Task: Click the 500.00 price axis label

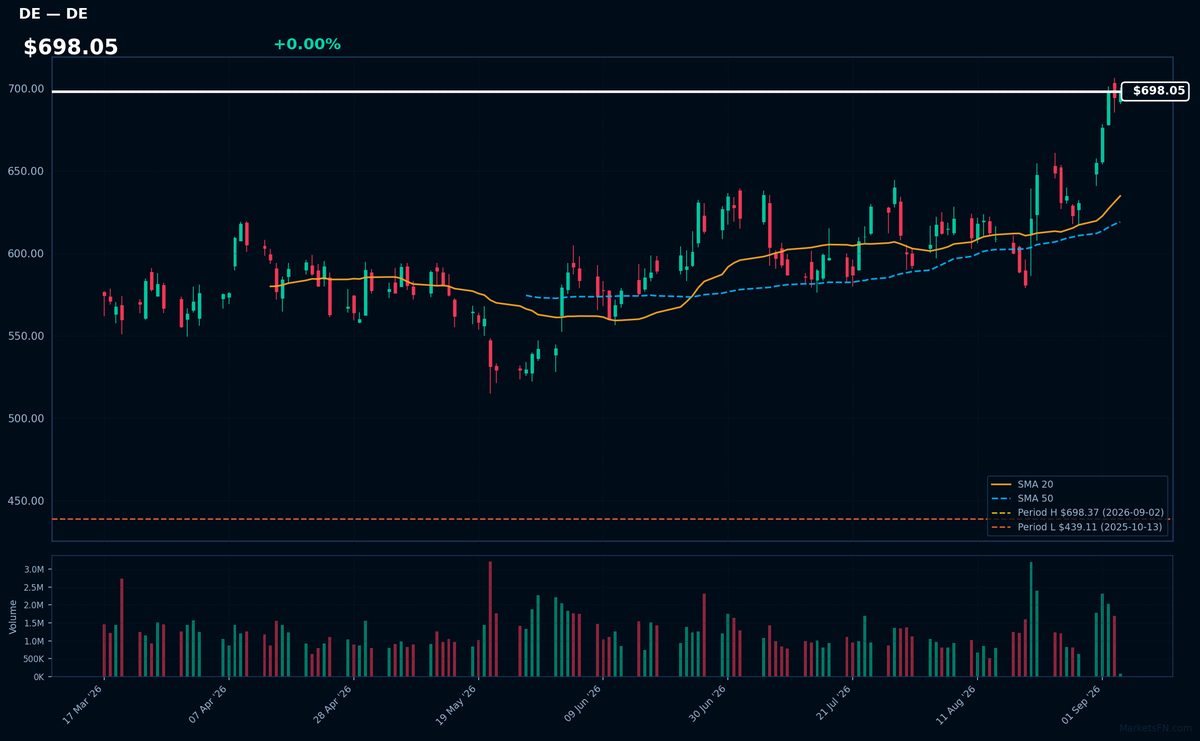Action: pyautogui.click(x=27, y=419)
